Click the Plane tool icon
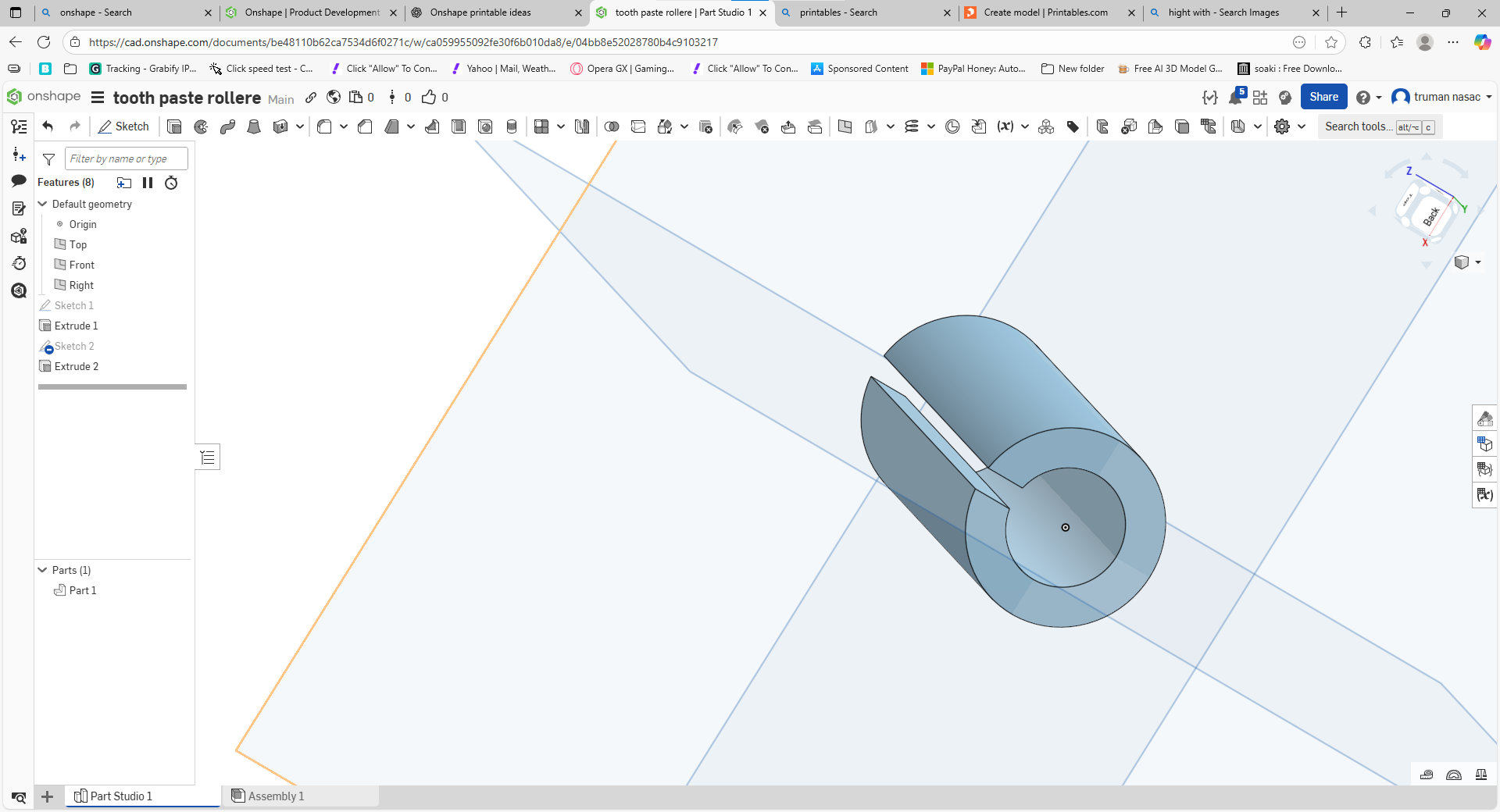 point(845,126)
